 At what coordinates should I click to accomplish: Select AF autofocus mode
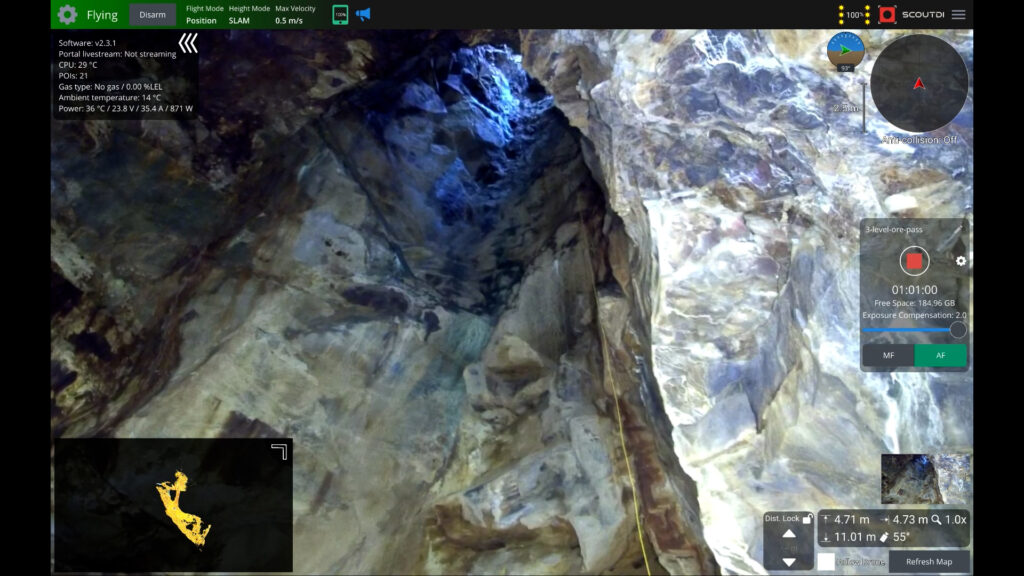940,355
